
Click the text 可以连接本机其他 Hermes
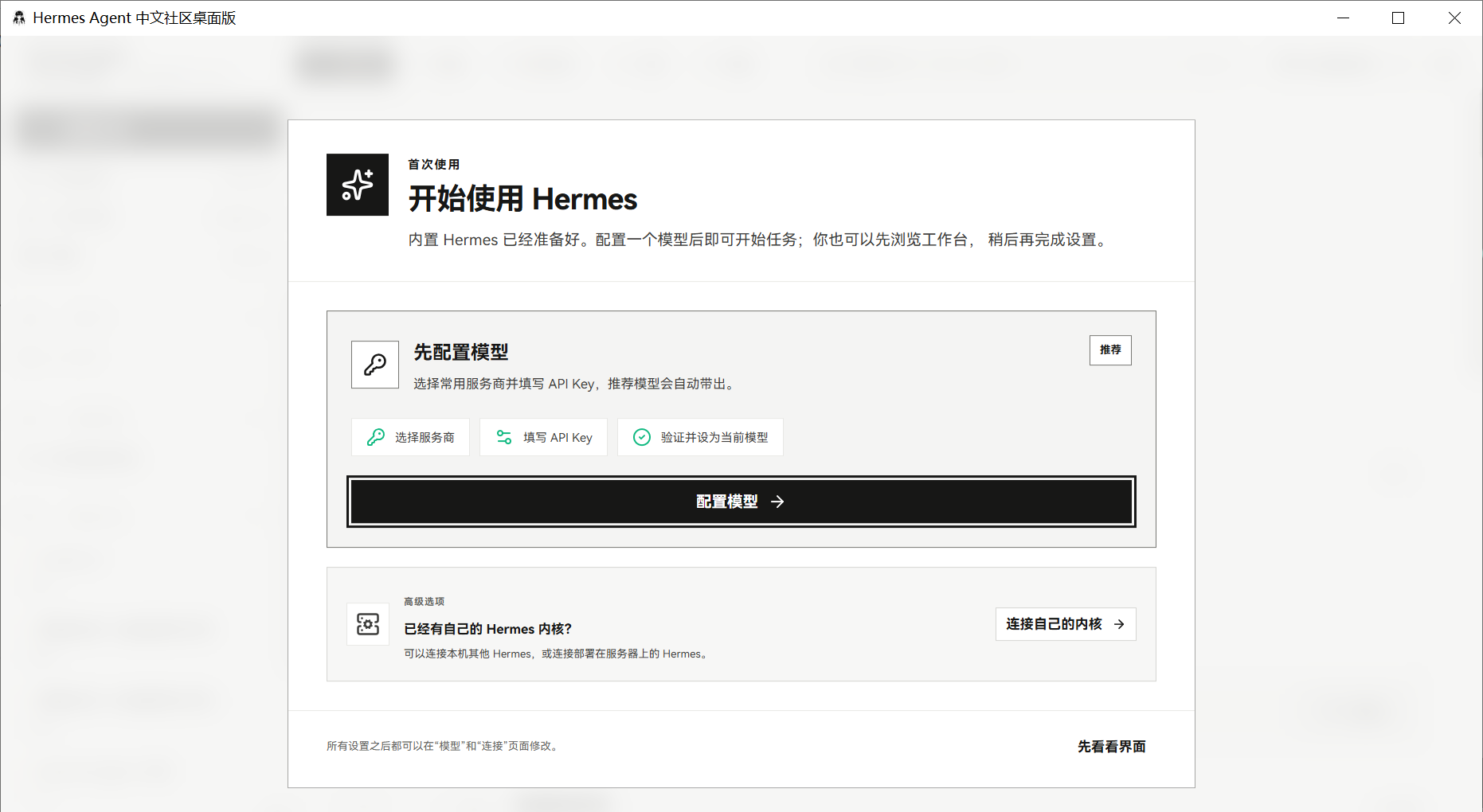point(558,654)
